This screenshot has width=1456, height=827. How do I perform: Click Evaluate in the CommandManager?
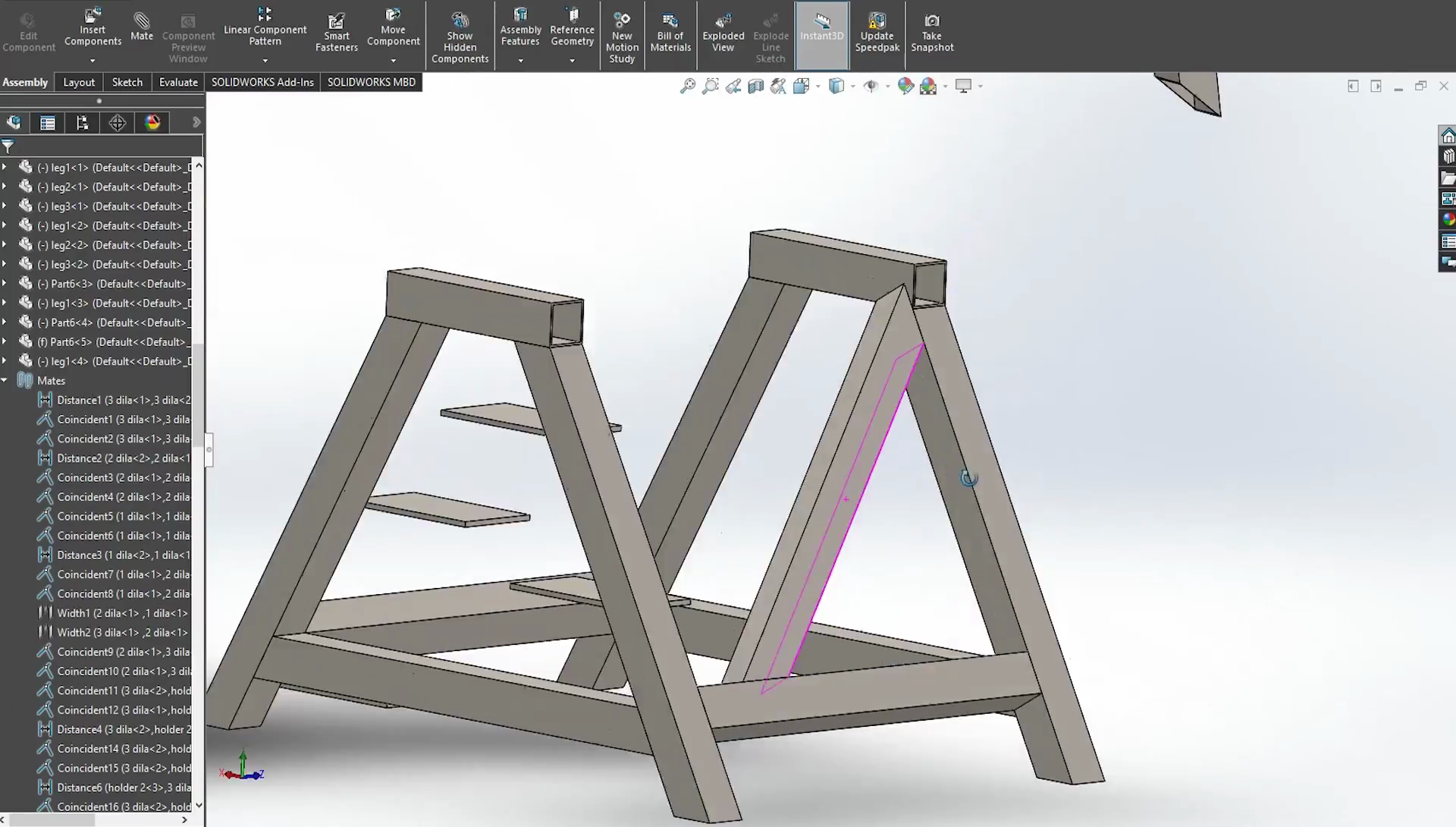tap(177, 82)
